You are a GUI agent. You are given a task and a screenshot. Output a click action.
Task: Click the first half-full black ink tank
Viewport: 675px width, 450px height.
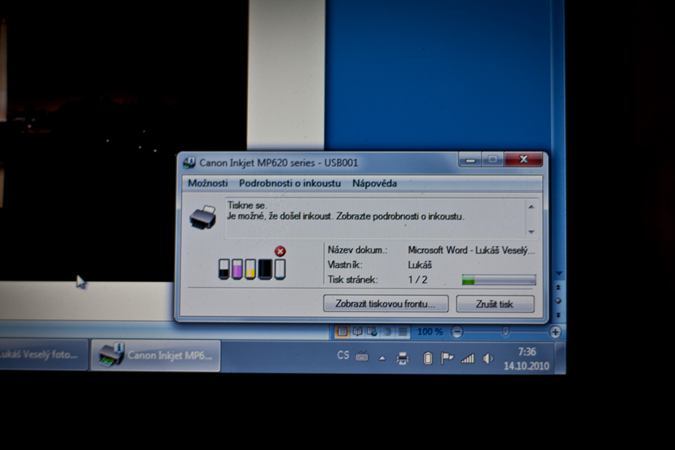pos(223,269)
